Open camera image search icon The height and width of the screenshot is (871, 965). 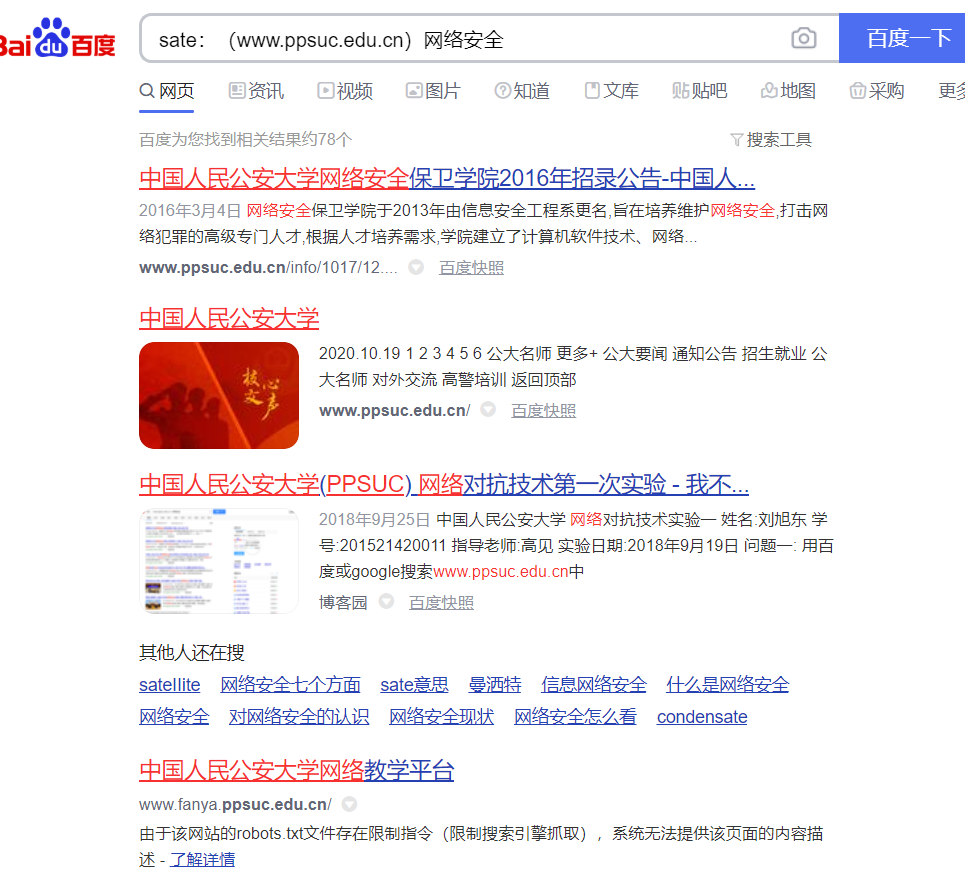tap(803, 38)
